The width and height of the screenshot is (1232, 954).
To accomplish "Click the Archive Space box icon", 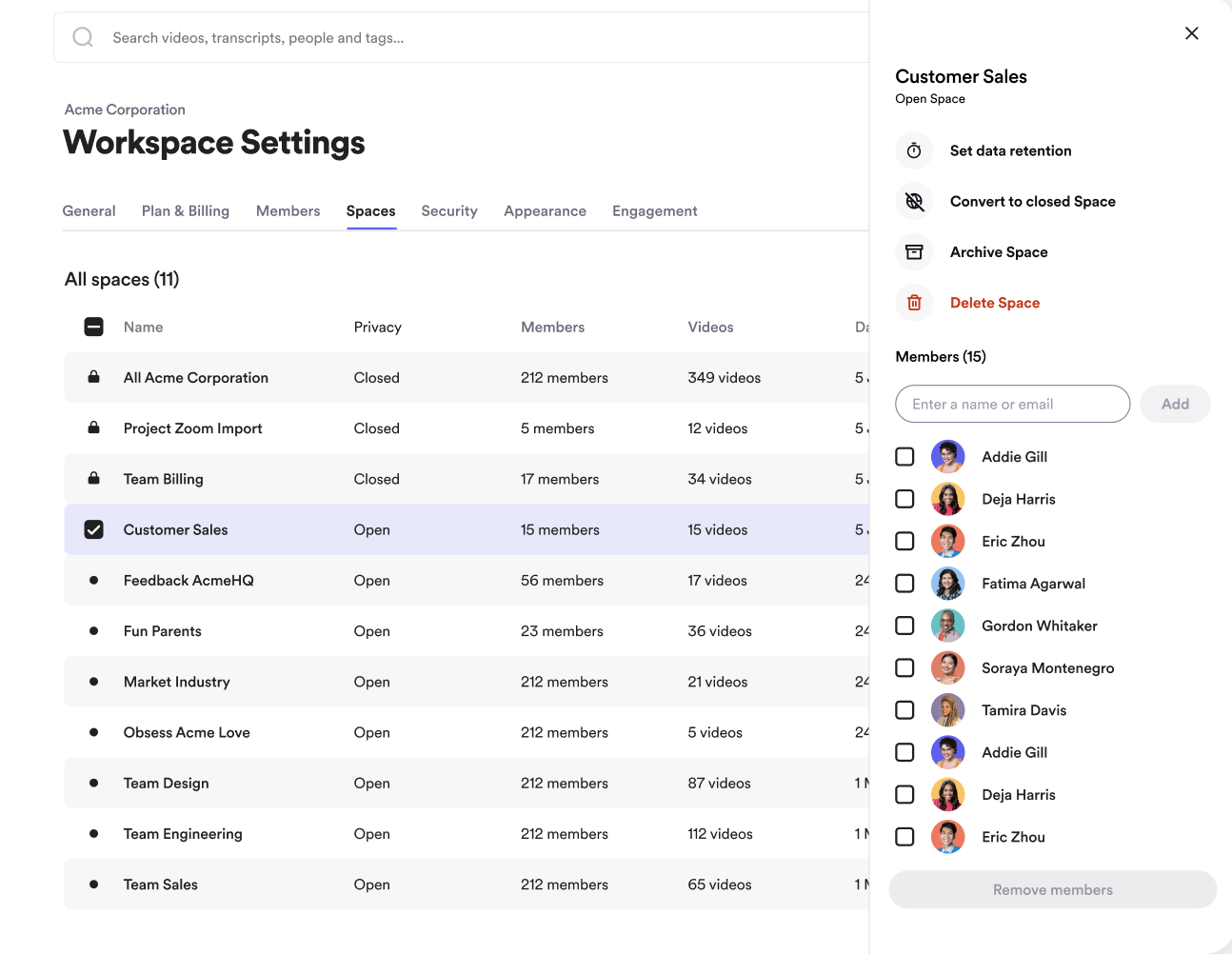I will pyautogui.click(x=914, y=252).
